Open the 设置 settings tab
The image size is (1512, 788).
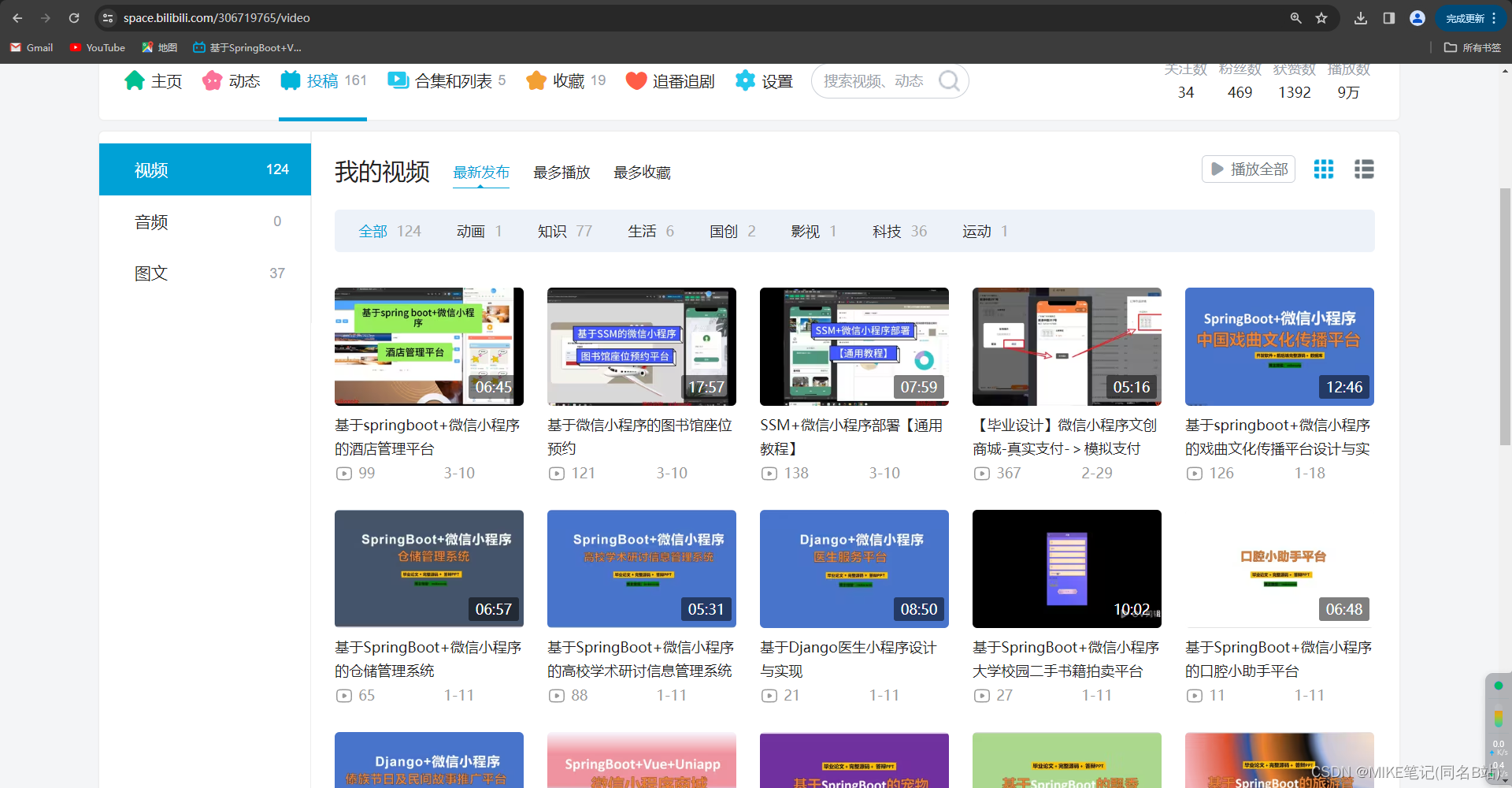(763, 80)
